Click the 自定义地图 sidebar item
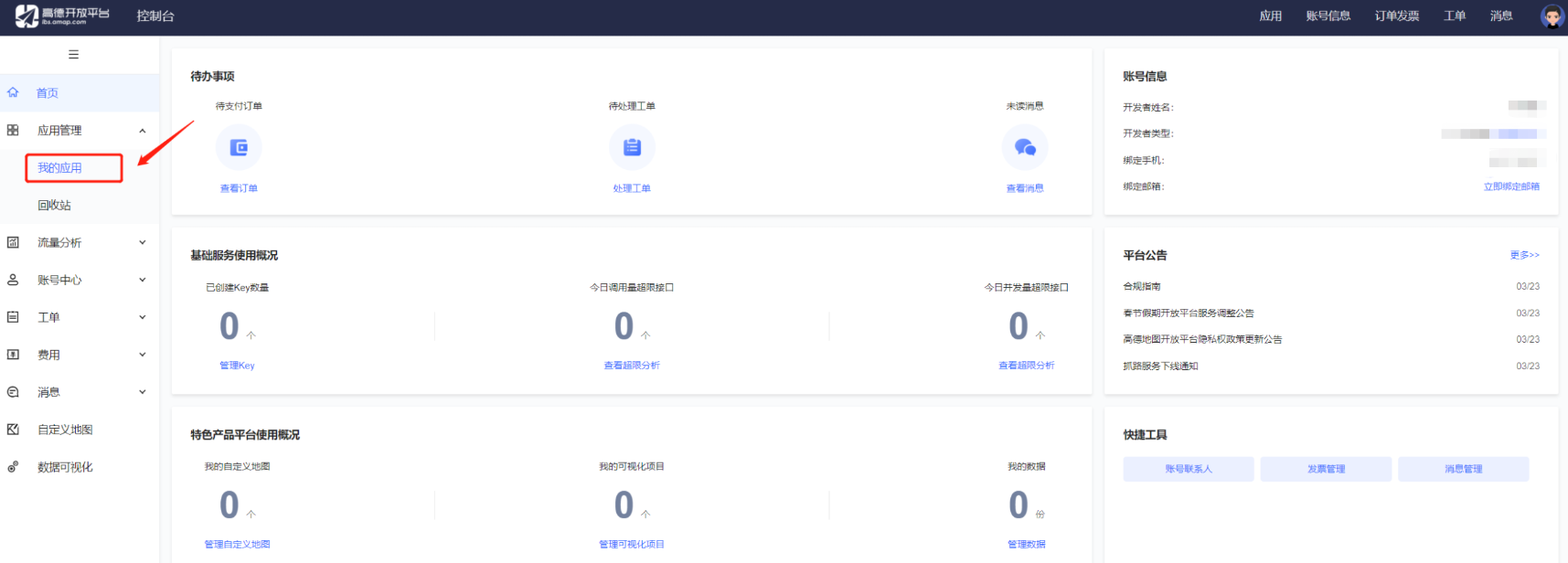 [65, 430]
